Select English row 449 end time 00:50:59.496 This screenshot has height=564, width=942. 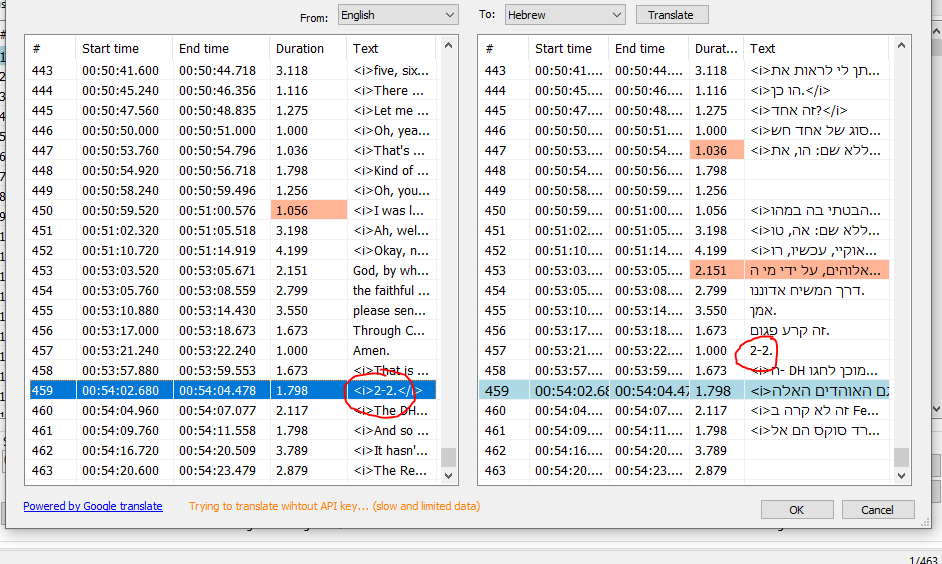pyautogui.click(x=217, y=190)
